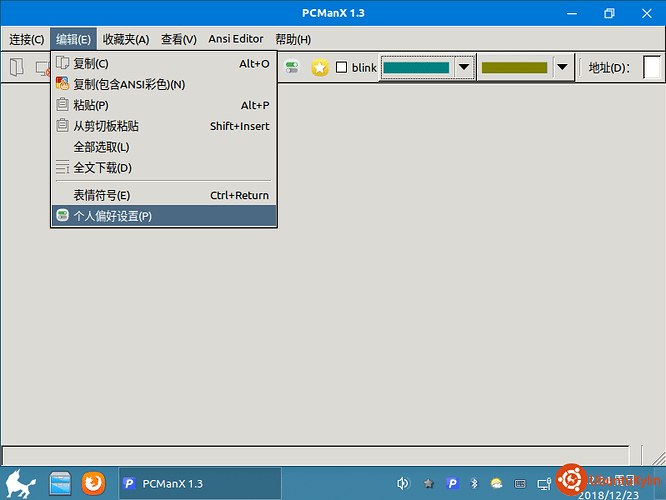This screenshot has height=500, width=666.
Task: Launch Firefox from the taskbar
Action: pyautogui.click(x=93, y=483)
